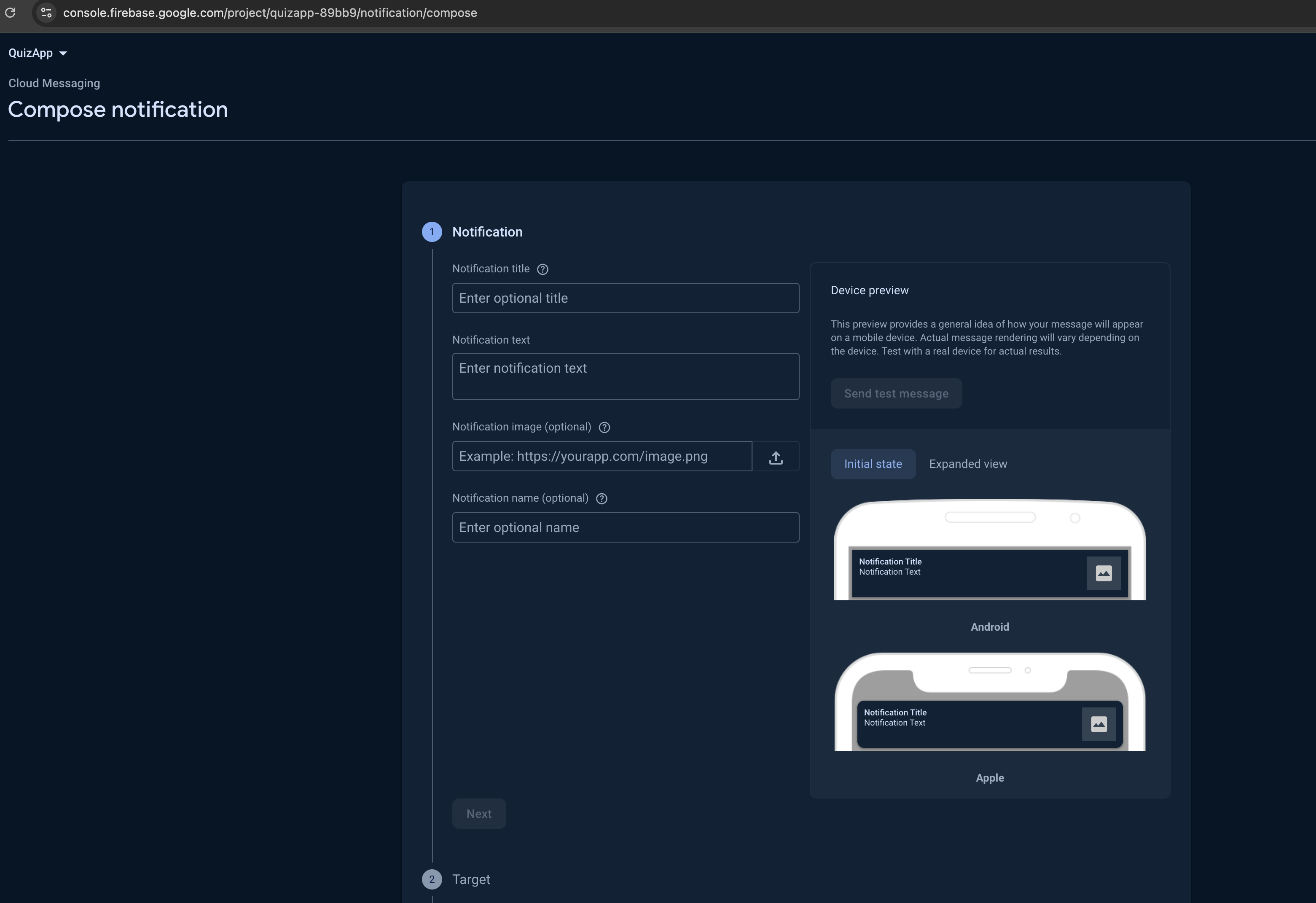Viewport: 1316px width, 903px height.
Task: Reload the page with browser refresh icon
Action: 10,13
